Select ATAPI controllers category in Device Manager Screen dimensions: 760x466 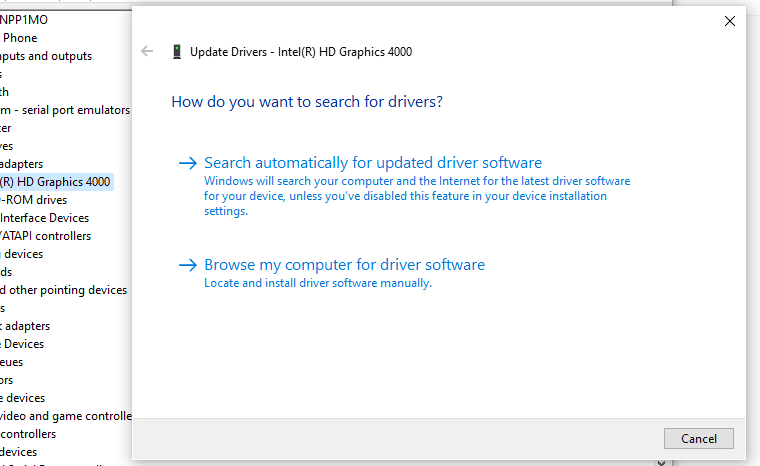46,236
